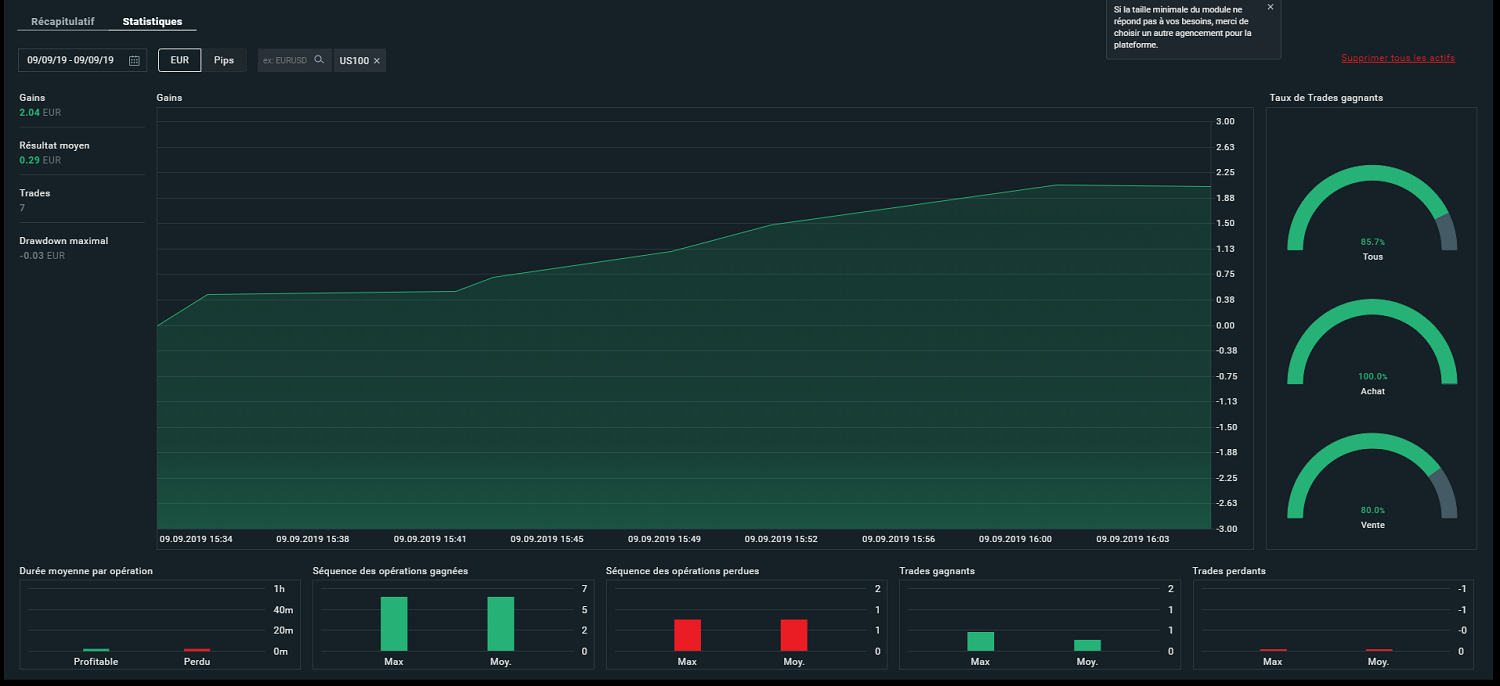Open the calendar icon in date range field
Image resolution: width=1500 pixels, height=686 pixels.
coord(134,60)
